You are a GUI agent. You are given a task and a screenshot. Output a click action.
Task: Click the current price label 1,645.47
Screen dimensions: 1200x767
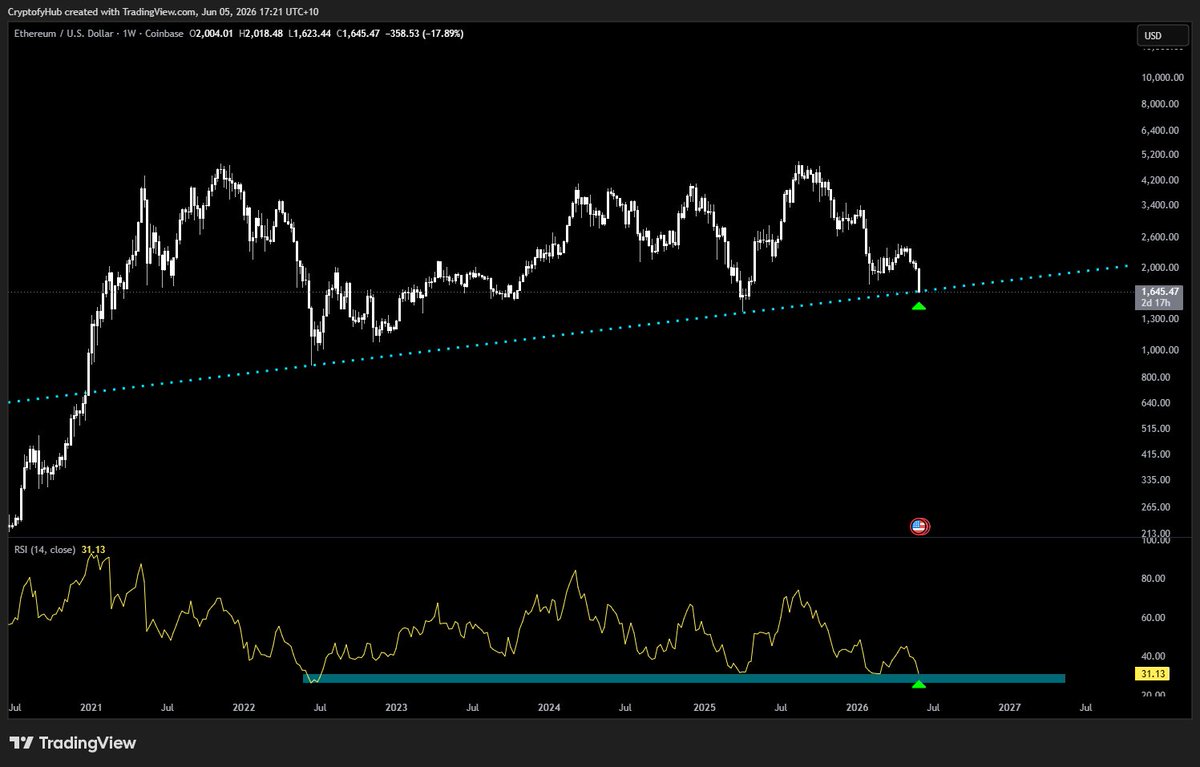[1157, 291]
